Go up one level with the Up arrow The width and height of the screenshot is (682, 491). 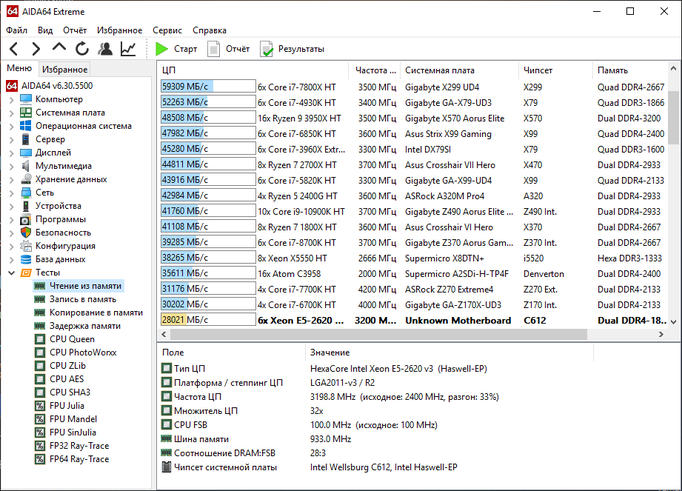point(59,48)
